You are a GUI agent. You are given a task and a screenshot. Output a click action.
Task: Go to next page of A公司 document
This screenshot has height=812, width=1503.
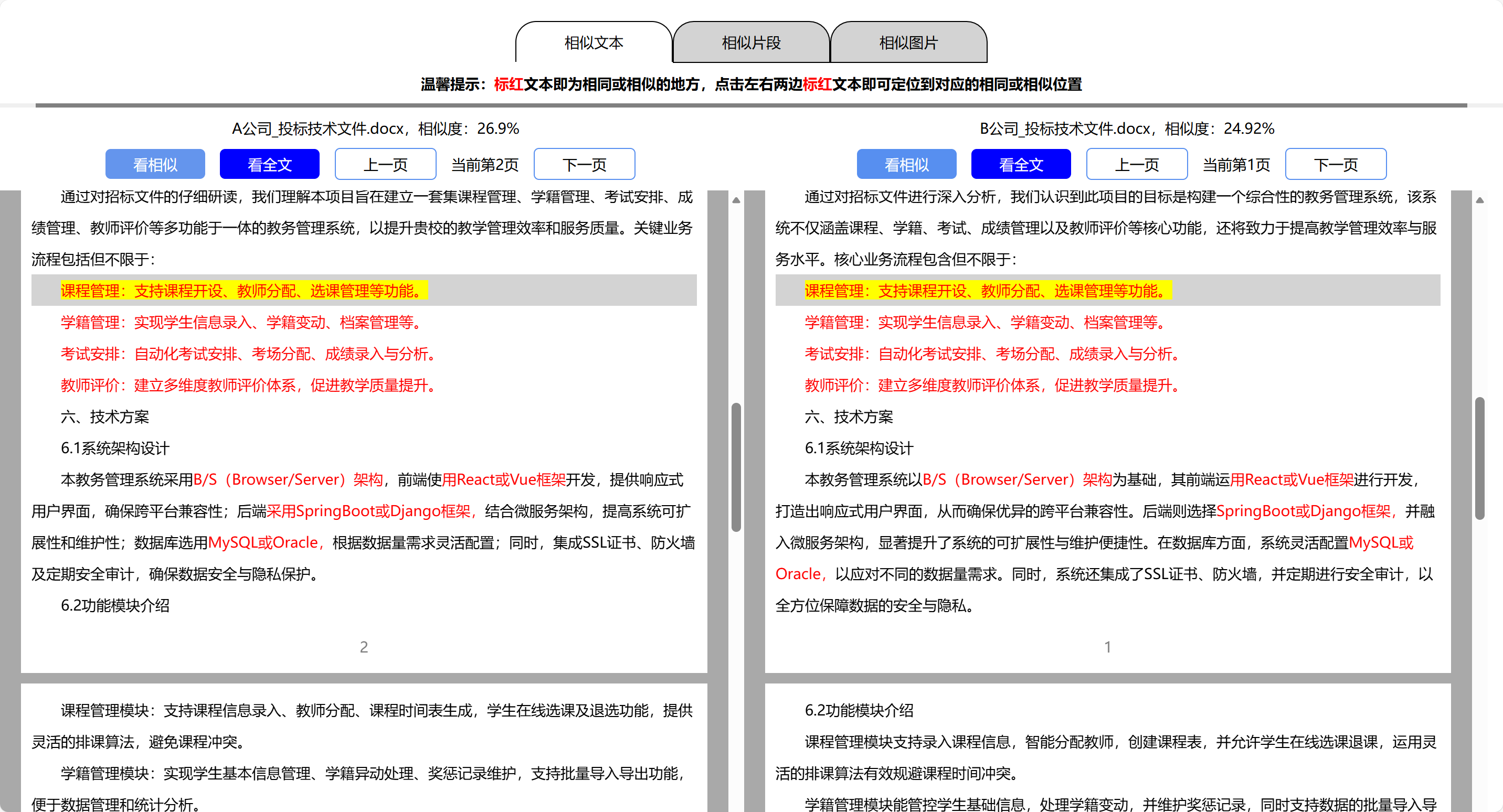[x=584, y=165]
